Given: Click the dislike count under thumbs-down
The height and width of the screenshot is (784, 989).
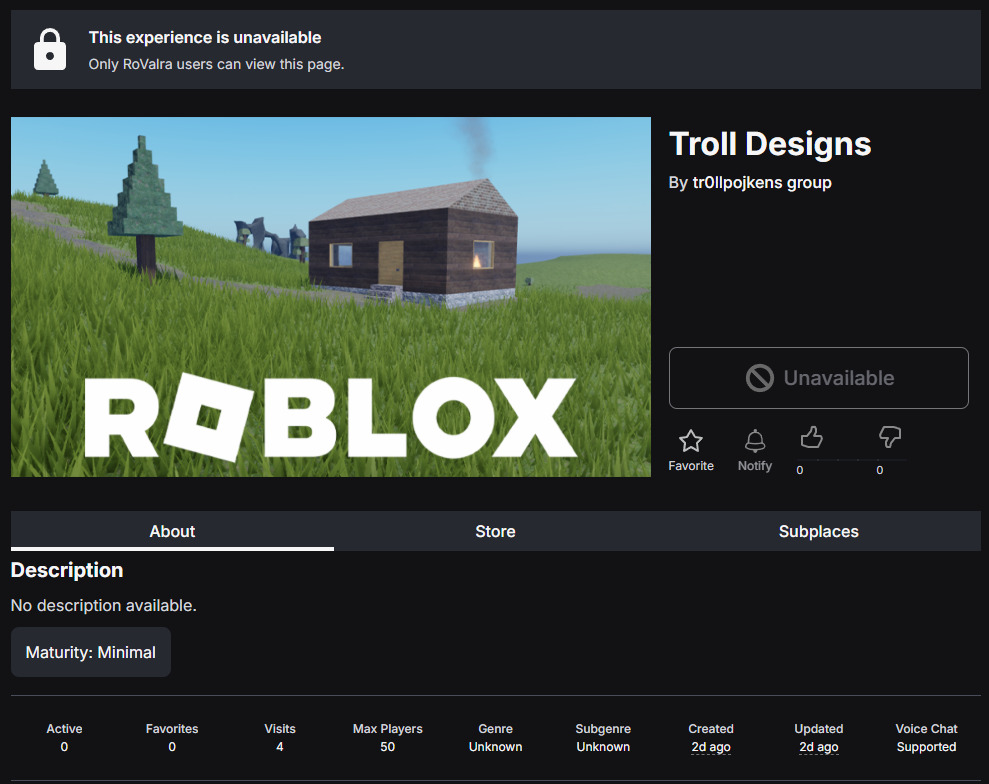Looking at the screenshot, I should [880, 471].
